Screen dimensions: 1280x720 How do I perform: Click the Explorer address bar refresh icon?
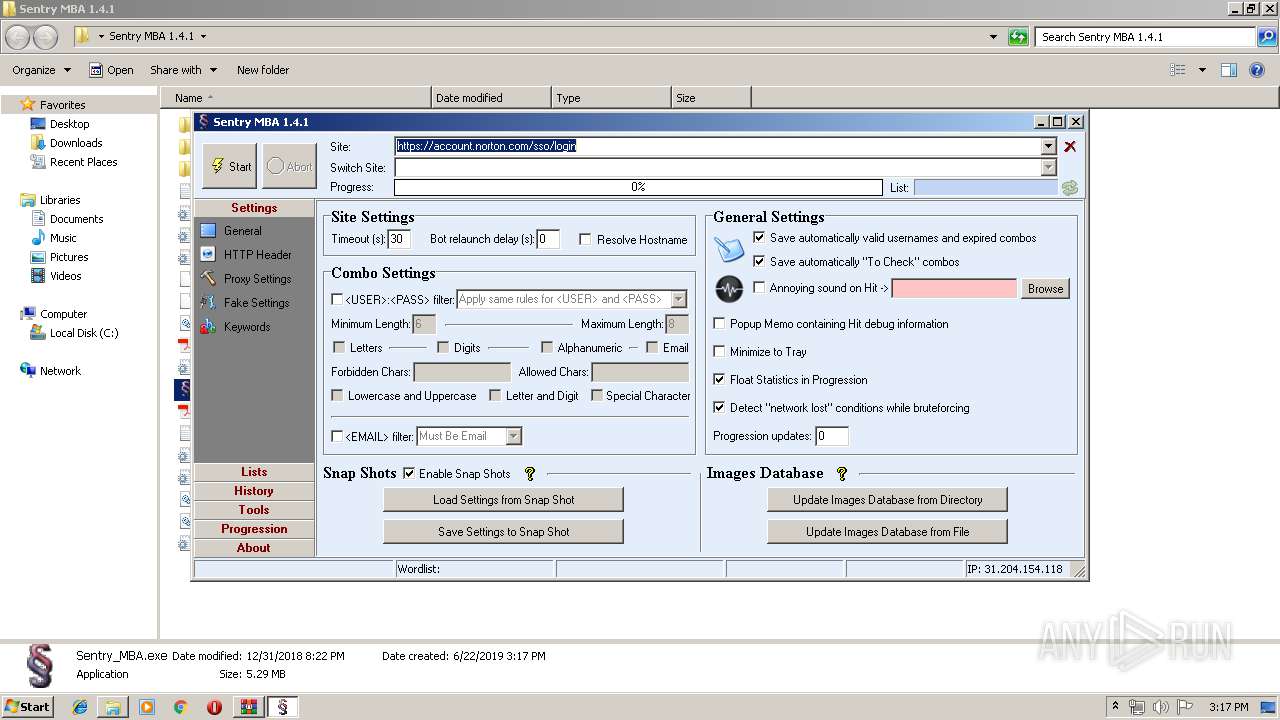coord(1018,37)
